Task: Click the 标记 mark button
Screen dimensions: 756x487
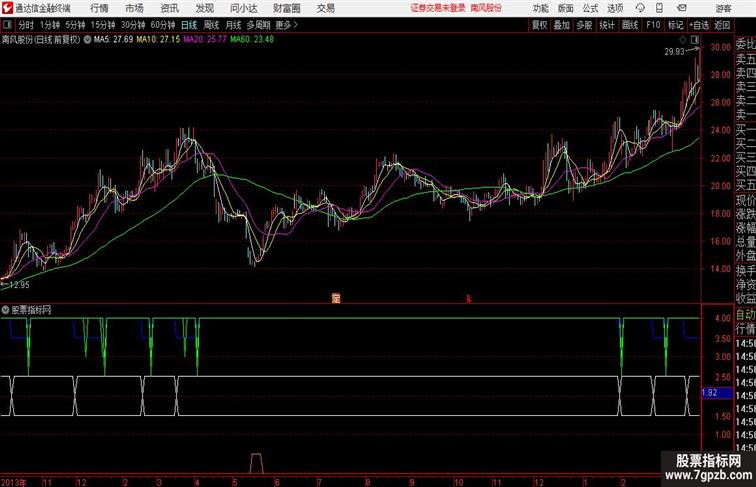Action: tap(675, 25)
